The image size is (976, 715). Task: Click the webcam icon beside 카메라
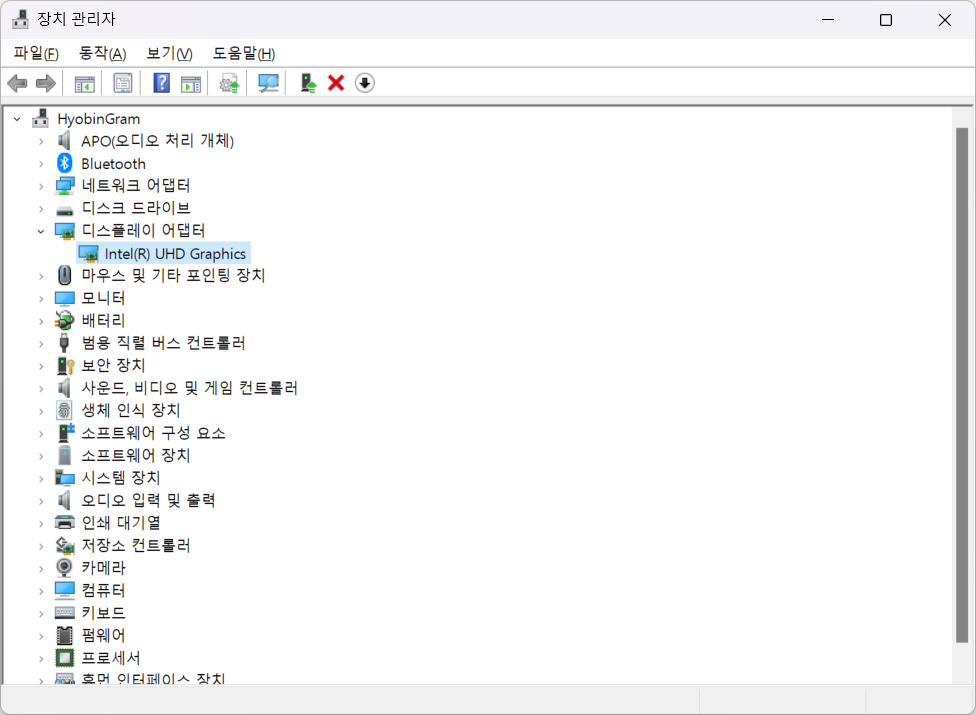coord(64,568)
